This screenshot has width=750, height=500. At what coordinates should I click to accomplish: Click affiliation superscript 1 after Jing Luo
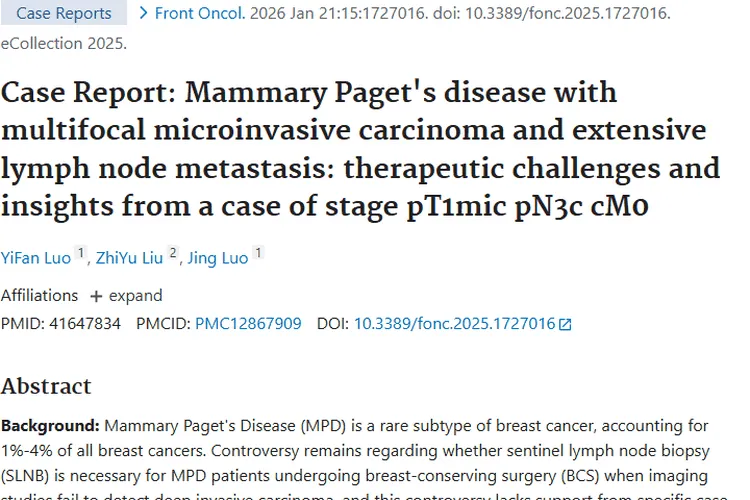click(x=258, y=254)
